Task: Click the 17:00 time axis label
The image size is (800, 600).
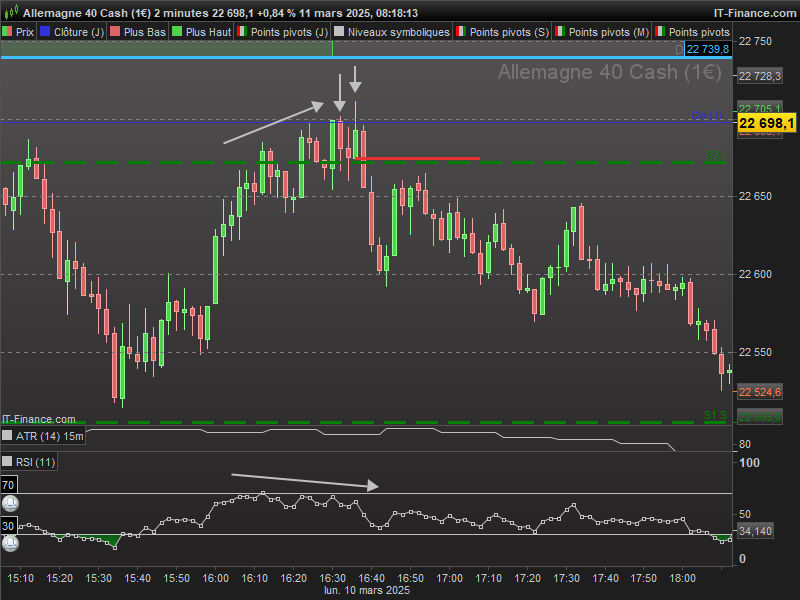Action: (x=449, y=578)
